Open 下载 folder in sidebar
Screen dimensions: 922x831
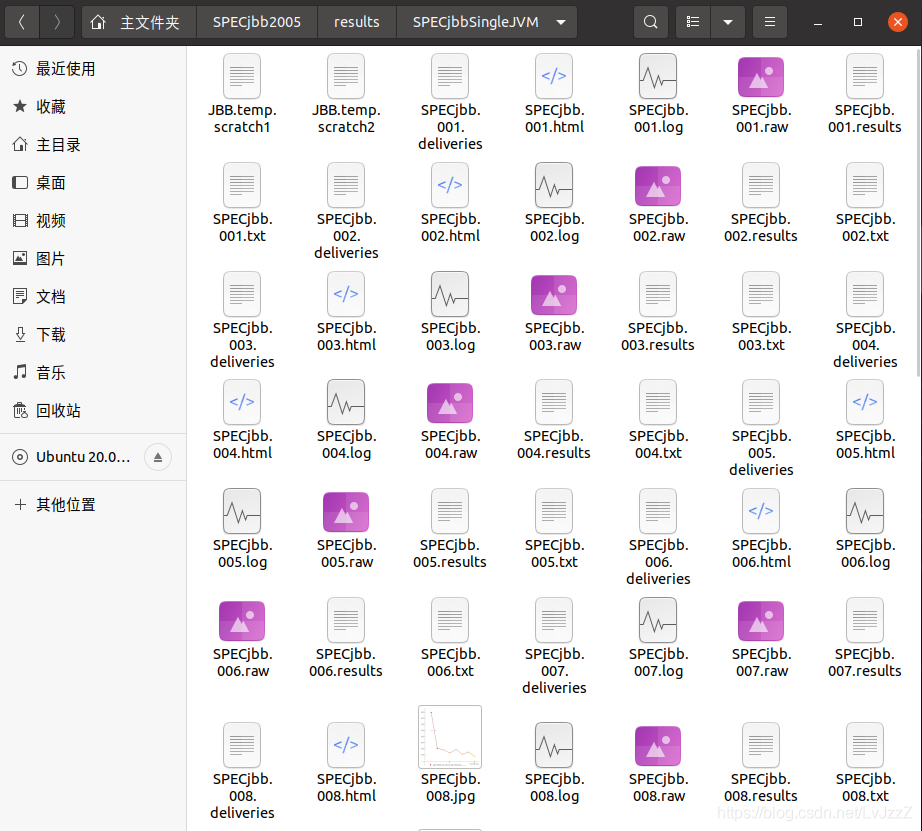coord(93,335)
